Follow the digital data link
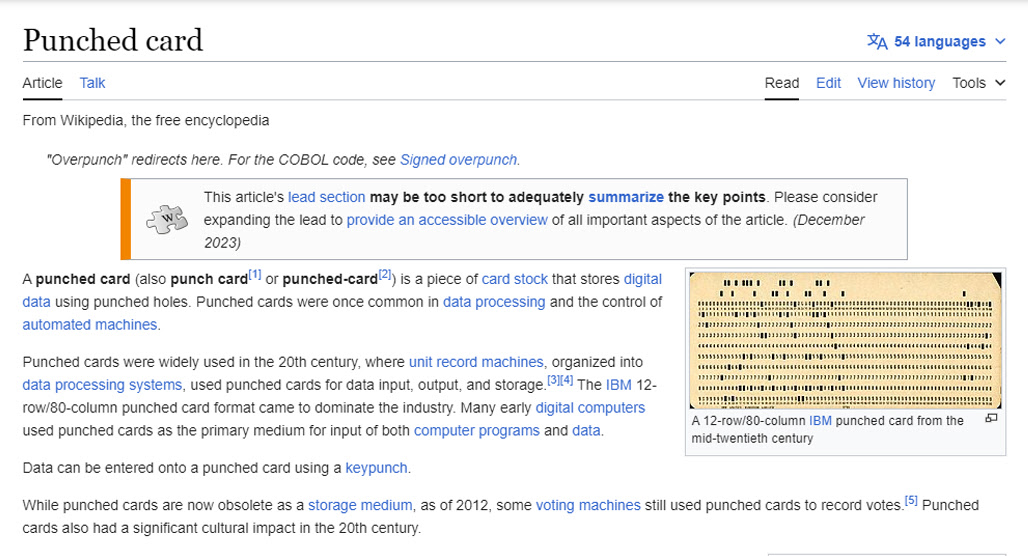This screenshot has width=1028, height=556. click(642, 279)
